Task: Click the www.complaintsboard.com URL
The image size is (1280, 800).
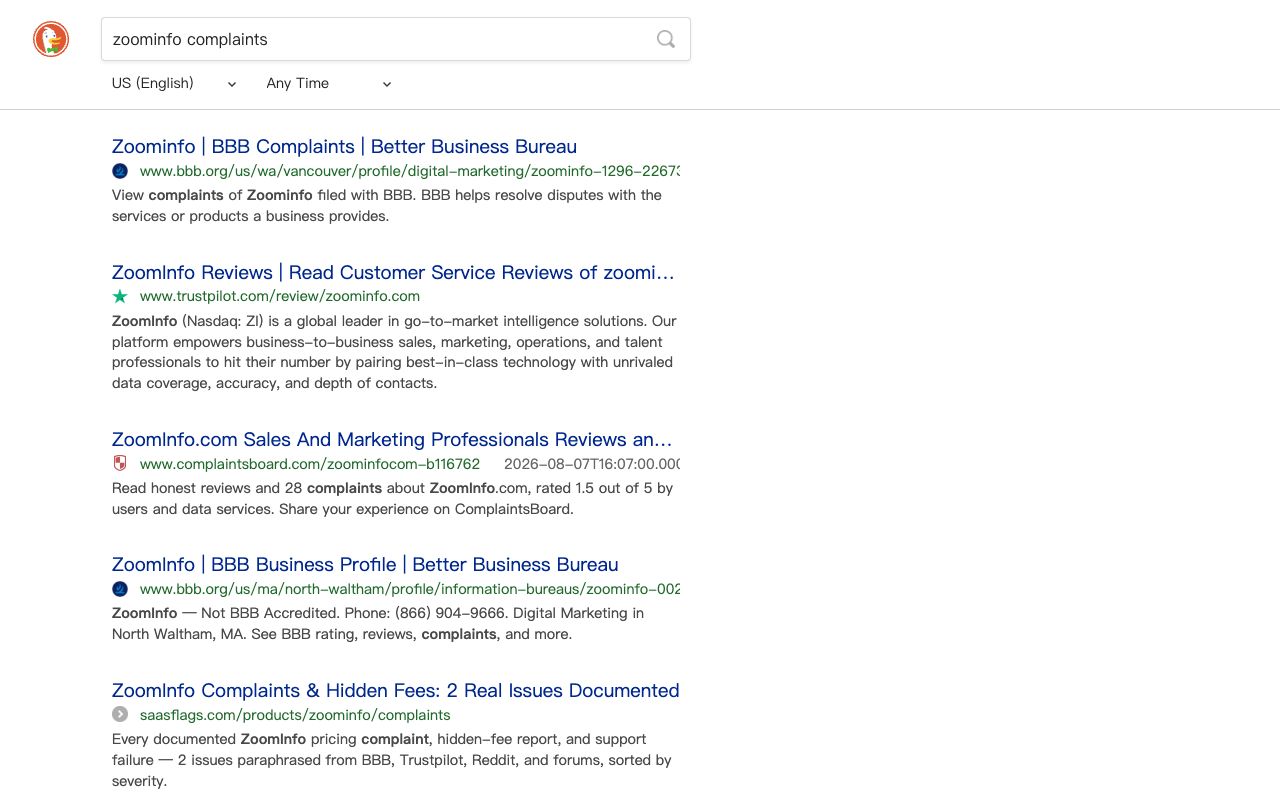Action: pyautogui.click(x=310, y=464)
